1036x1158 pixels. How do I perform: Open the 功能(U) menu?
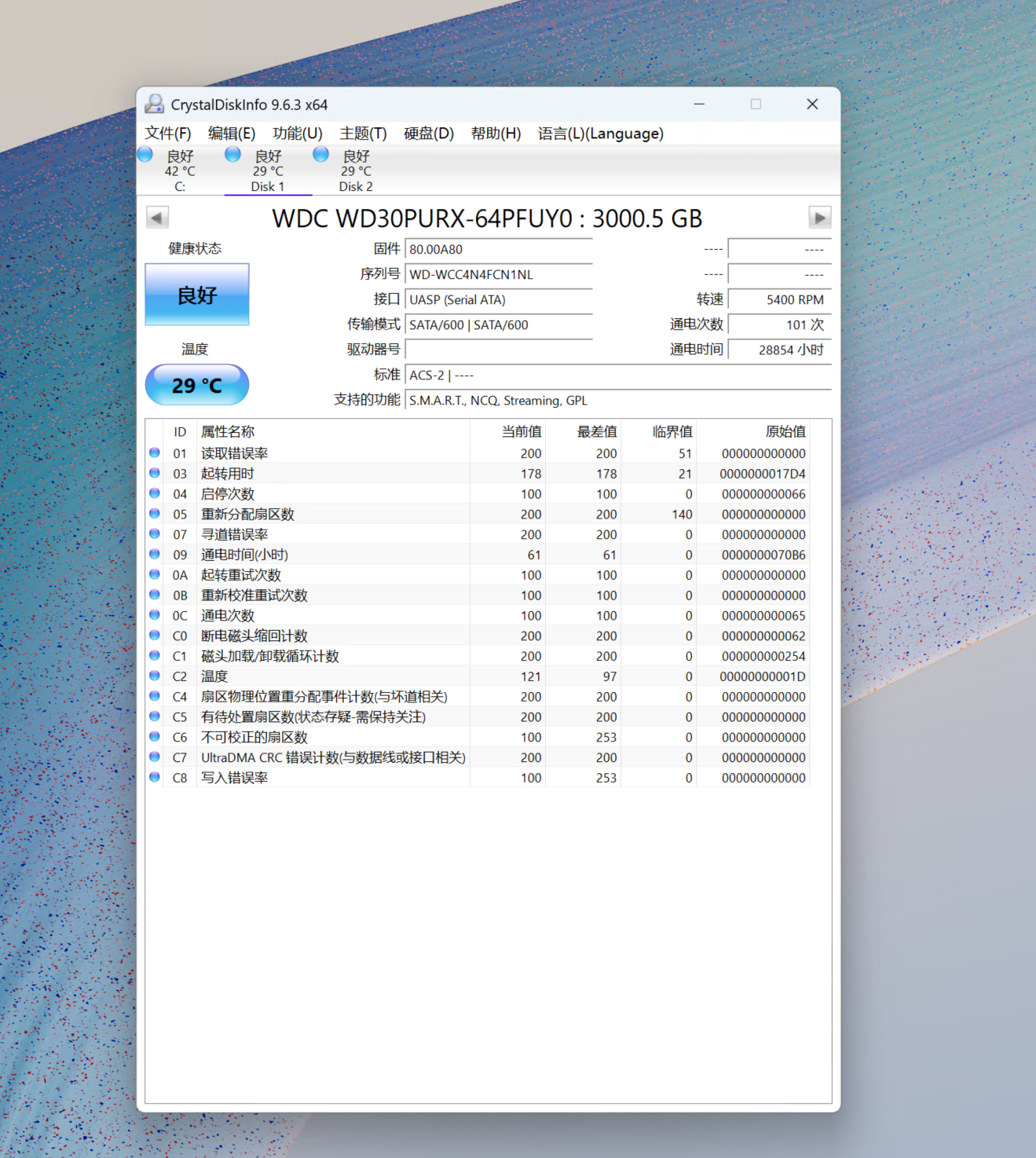297,134
